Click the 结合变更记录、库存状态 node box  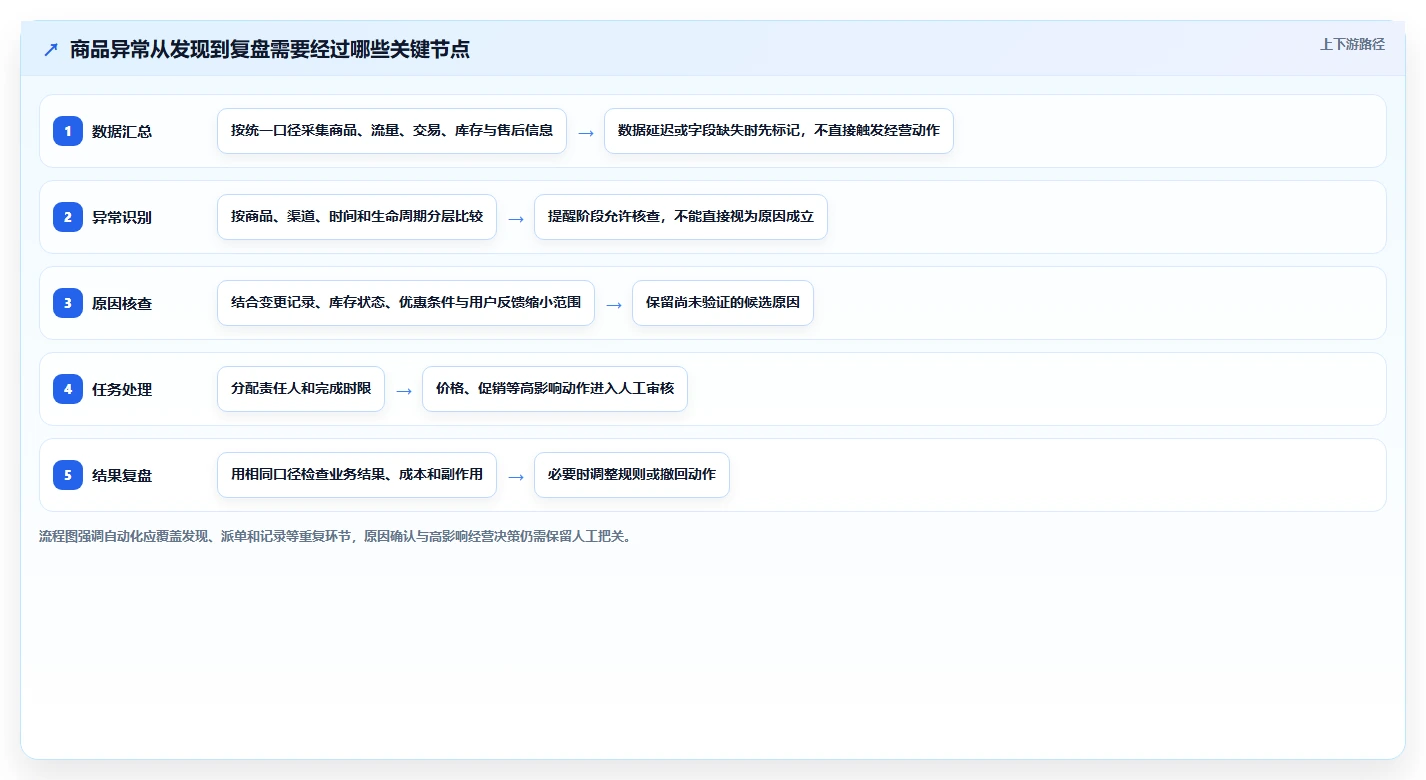click(406, 303)
